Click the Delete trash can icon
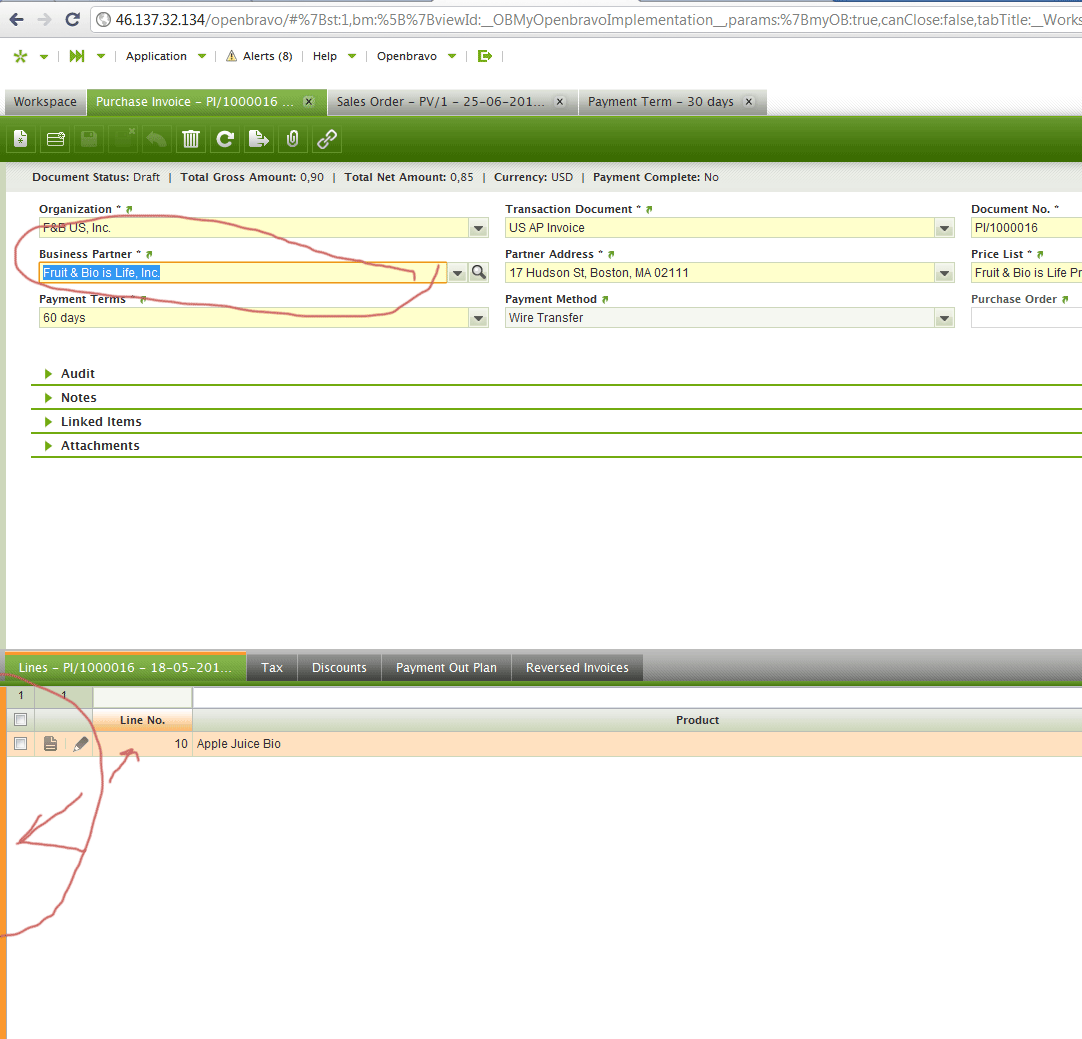 pos(190,139)
